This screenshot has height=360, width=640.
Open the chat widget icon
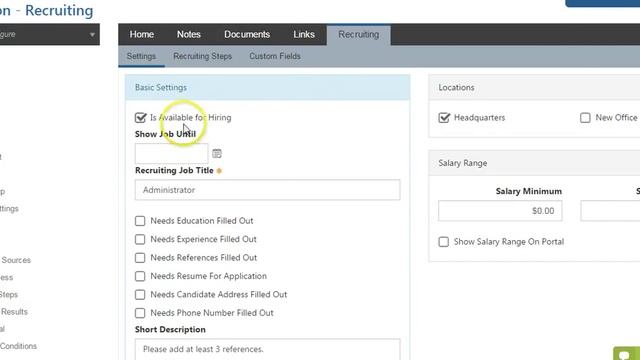click(x=627, y=354)
